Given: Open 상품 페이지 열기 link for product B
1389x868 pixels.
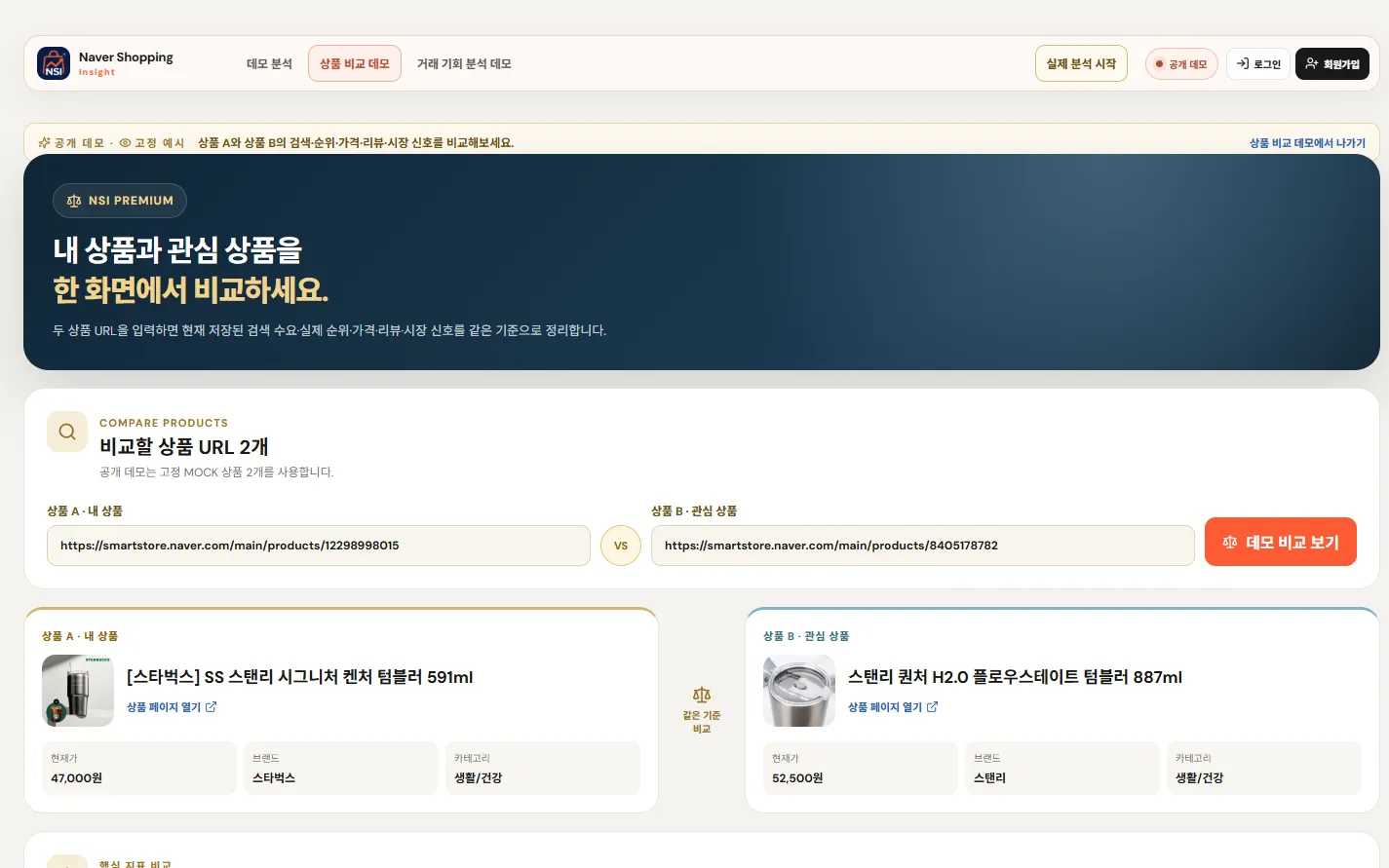Looking at the screenshot, I should tap(893, 707).
